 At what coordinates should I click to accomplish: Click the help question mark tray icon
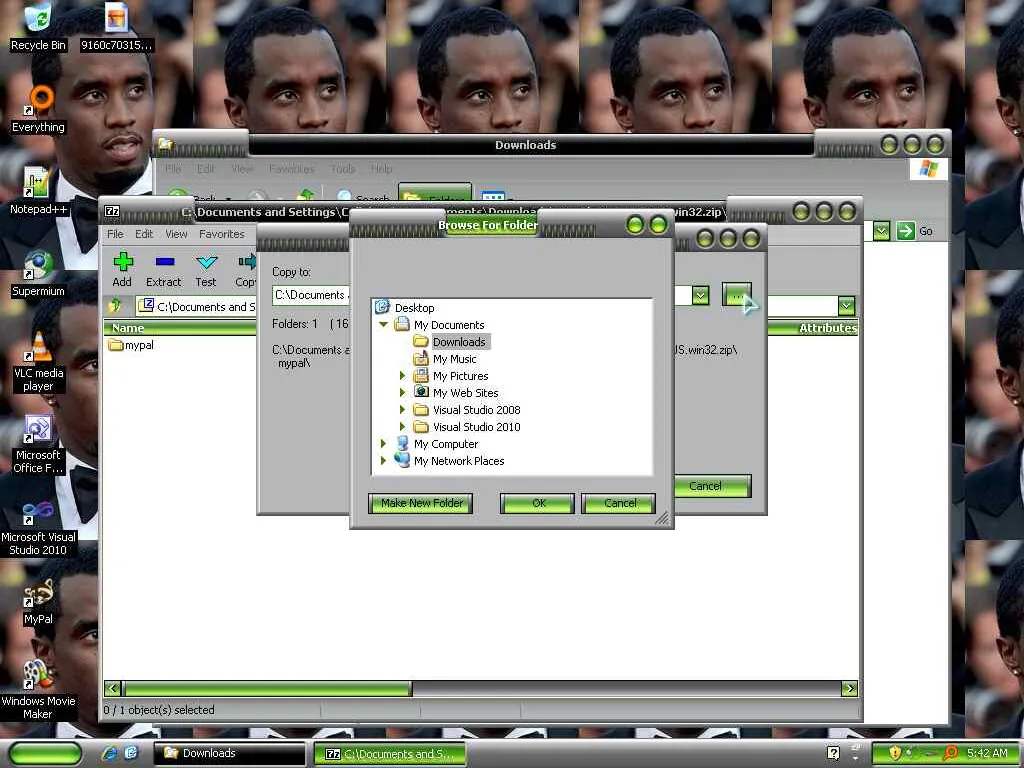click(833, 753)
